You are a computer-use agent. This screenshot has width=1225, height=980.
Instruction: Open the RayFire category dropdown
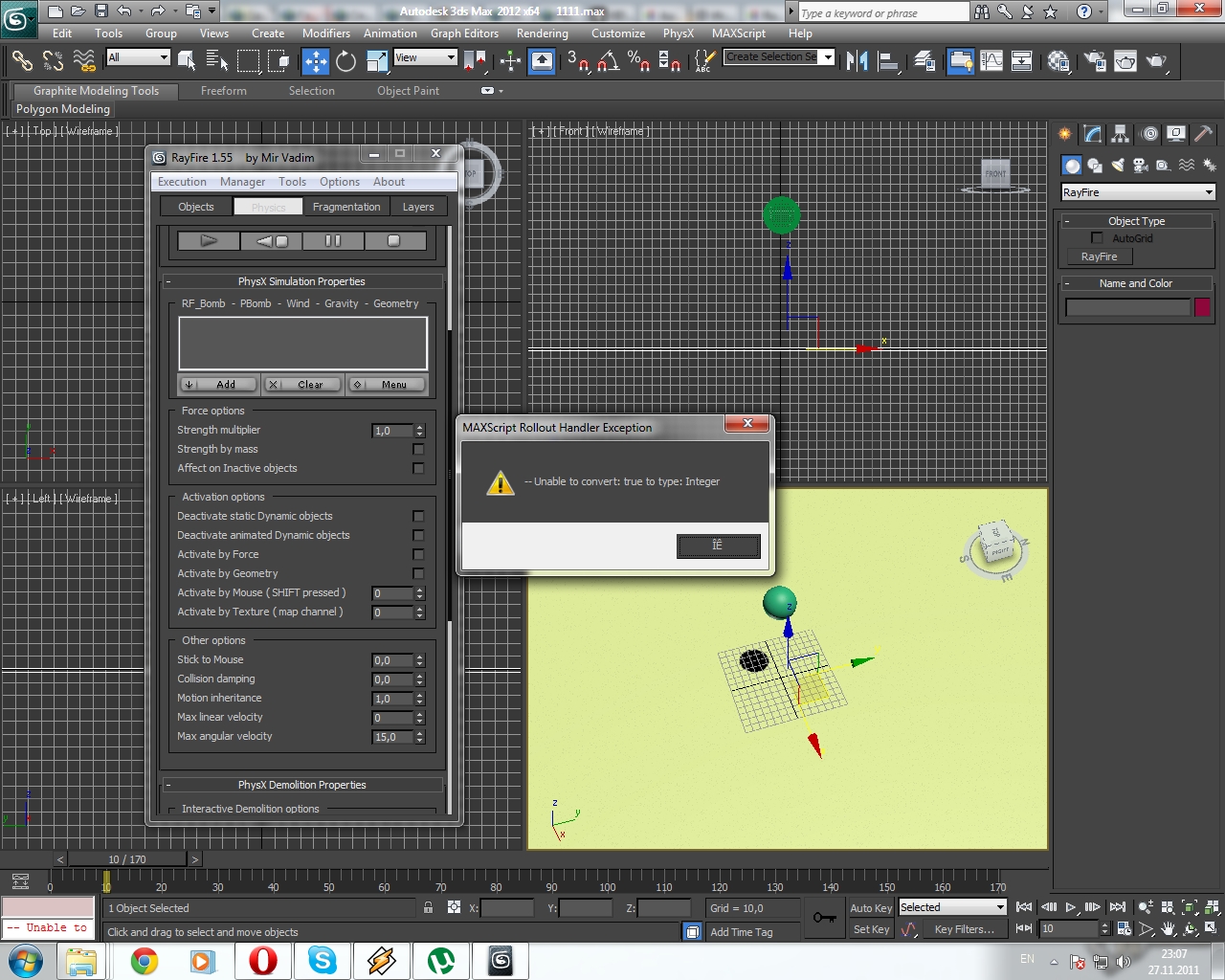1137,192
